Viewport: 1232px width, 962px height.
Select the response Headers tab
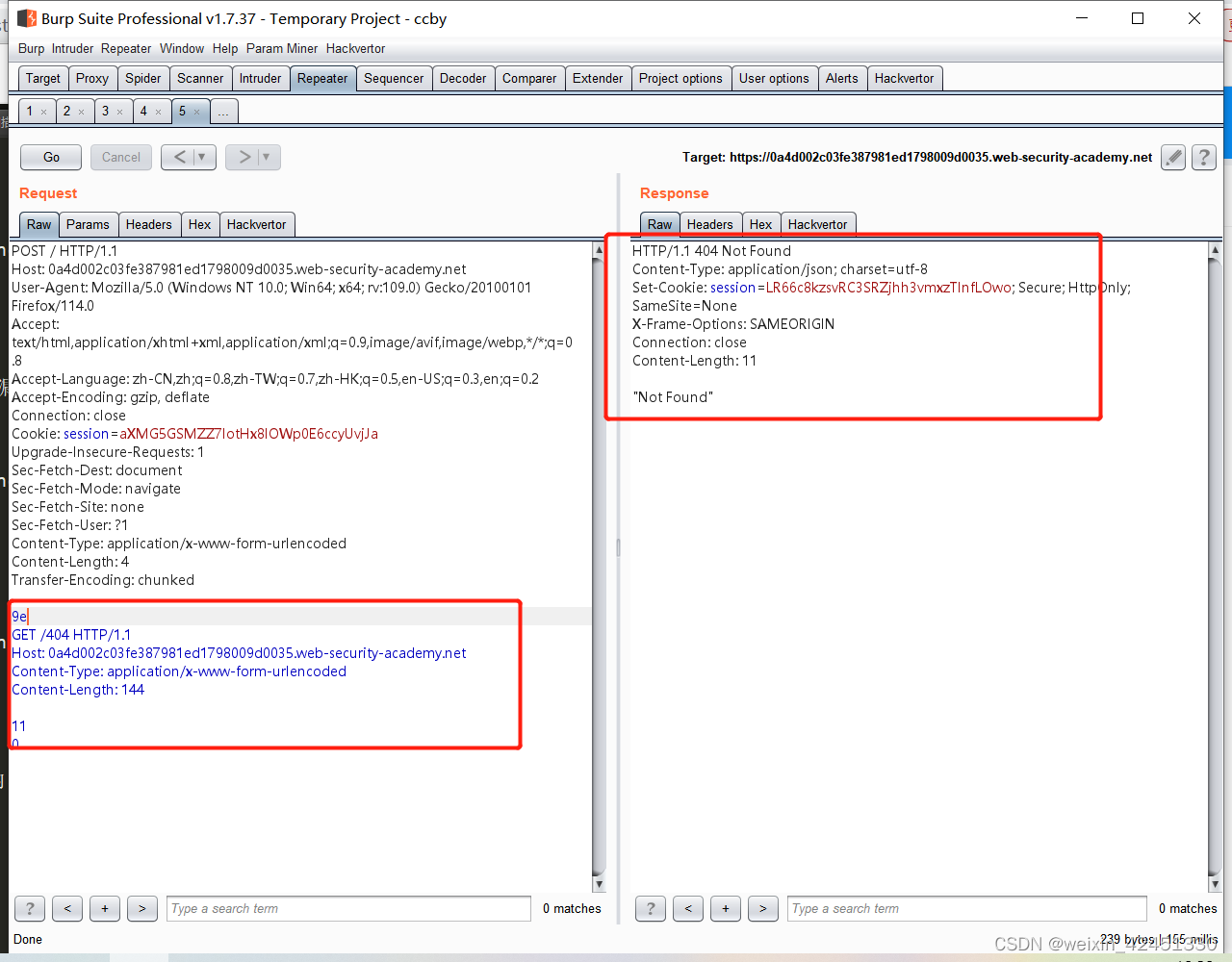[710, 224]
